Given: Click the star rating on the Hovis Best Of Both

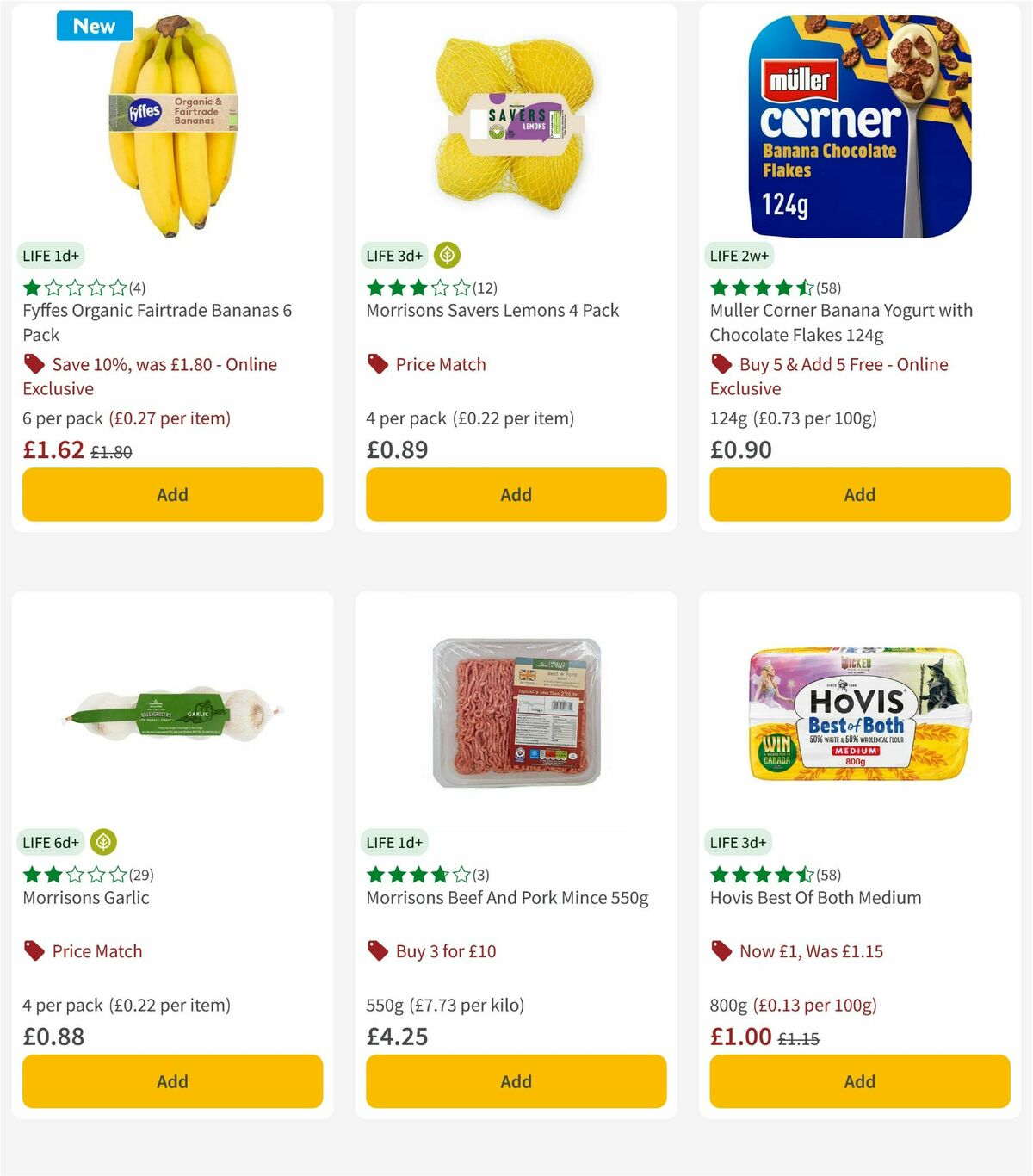Looking at the screenshot, I should (760, 874).
